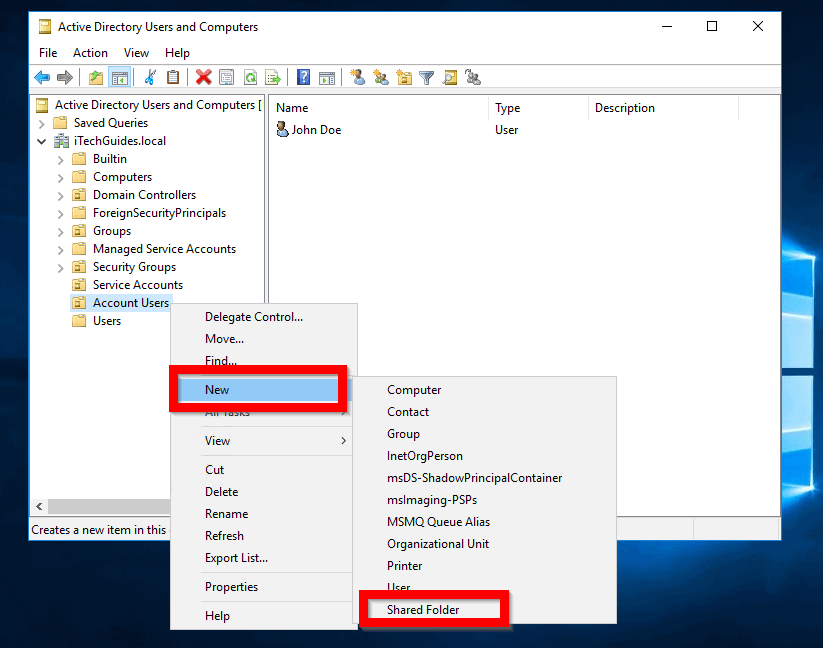Select InetOrgPerson in the New submenu
The image size is (823, 648).
point(484,456)
